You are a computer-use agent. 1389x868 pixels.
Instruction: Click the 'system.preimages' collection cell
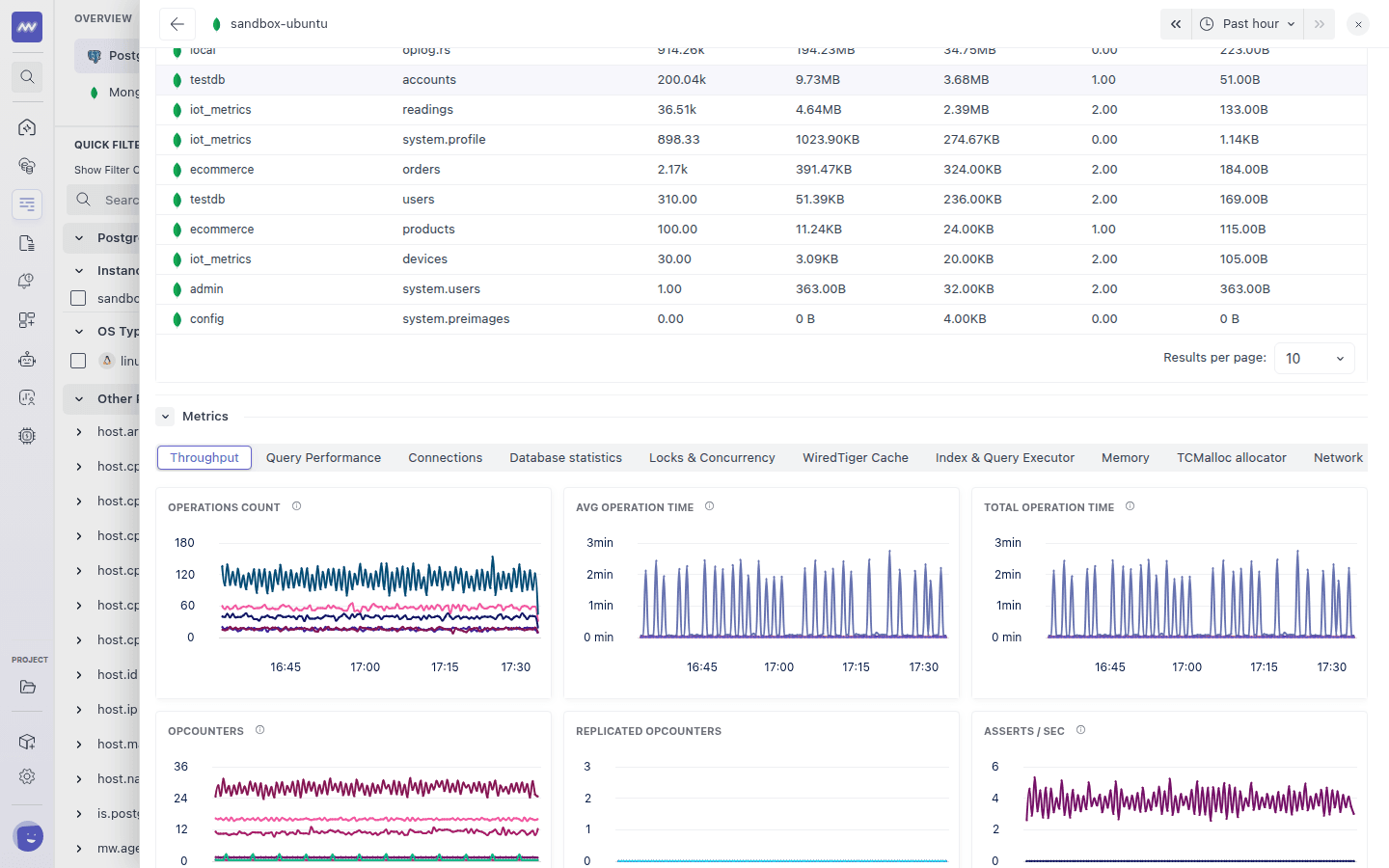coord(455,319)
